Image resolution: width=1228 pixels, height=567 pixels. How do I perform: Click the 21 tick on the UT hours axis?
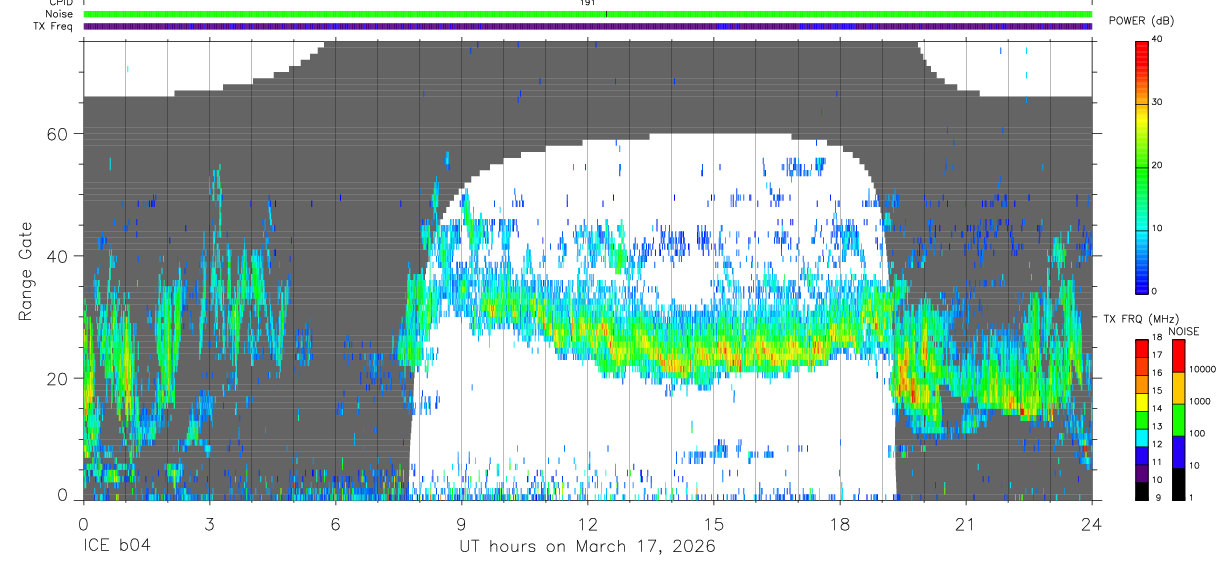click(965, 523)
